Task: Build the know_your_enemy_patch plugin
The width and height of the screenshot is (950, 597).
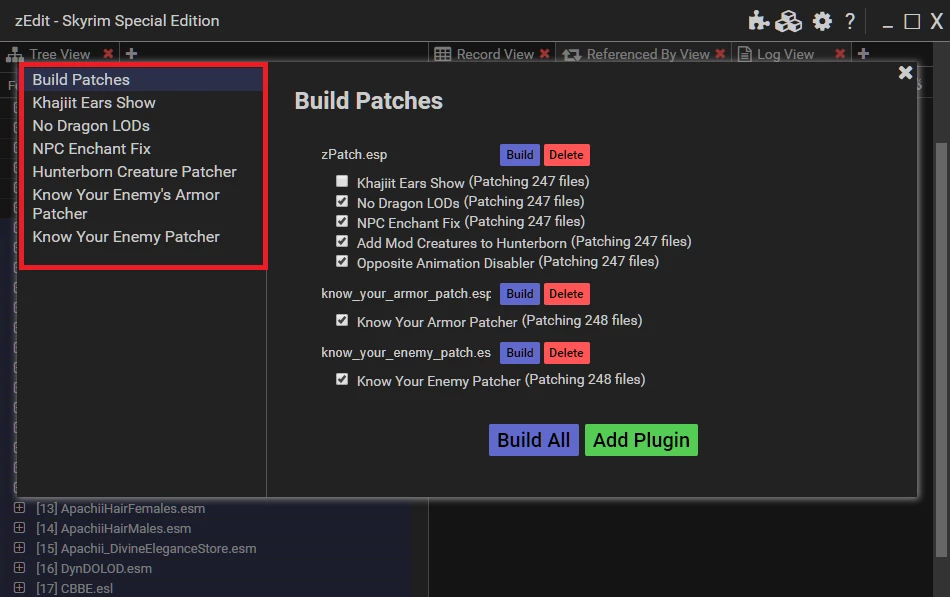Action: click(520, 353)
